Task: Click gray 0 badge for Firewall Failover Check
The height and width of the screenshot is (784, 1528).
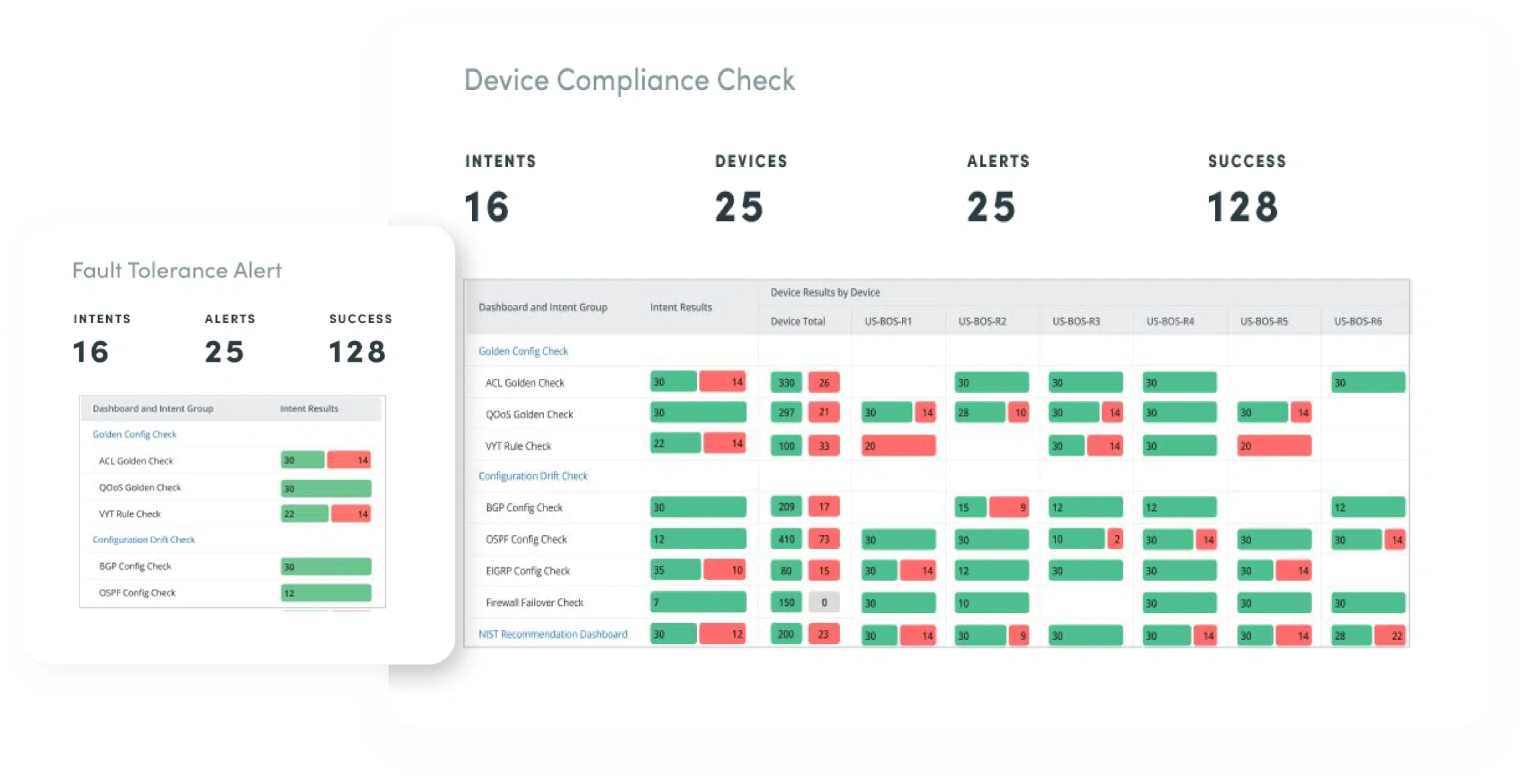Action: click(x=824, y=603)
